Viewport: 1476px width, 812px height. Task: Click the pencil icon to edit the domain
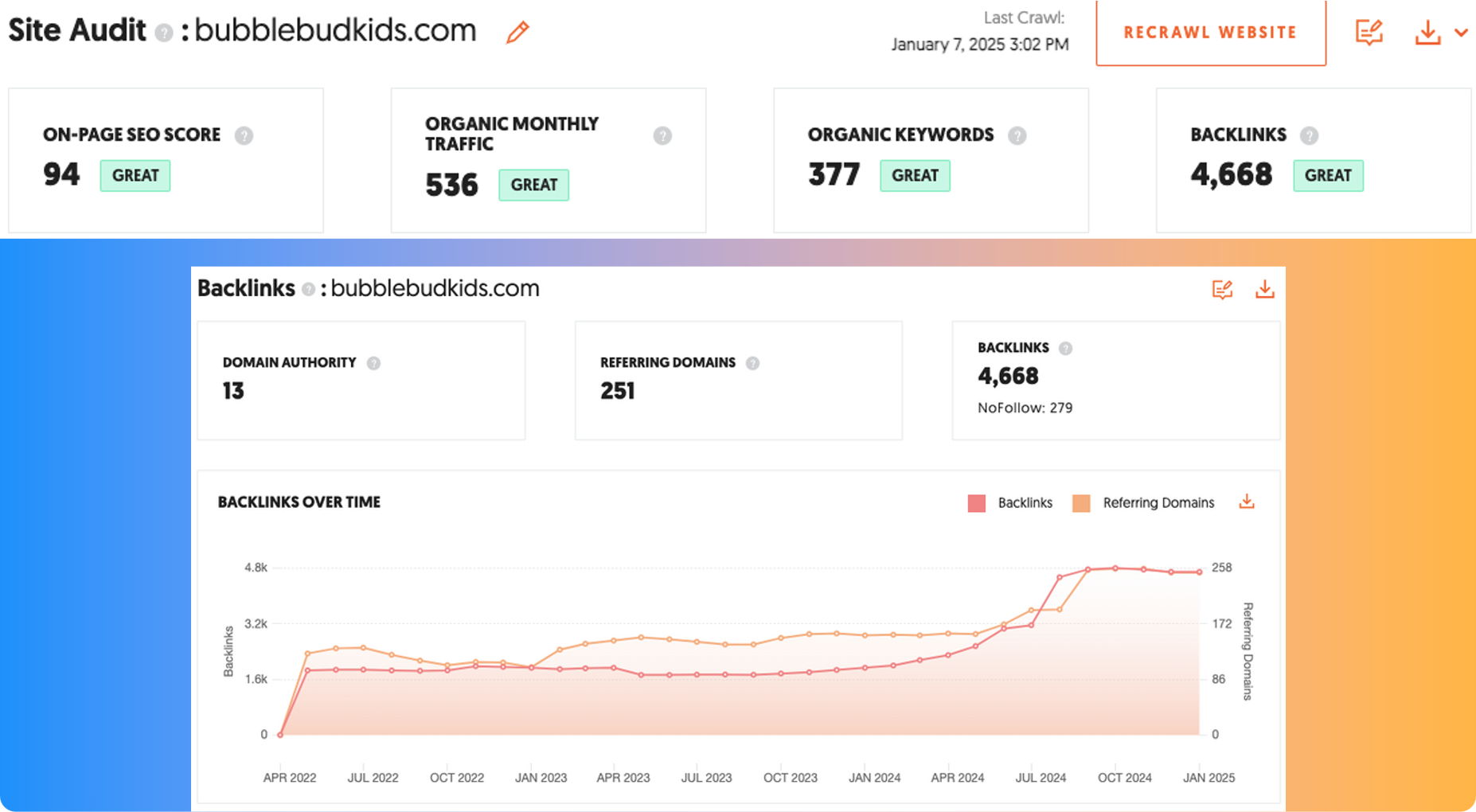(517, 32)
